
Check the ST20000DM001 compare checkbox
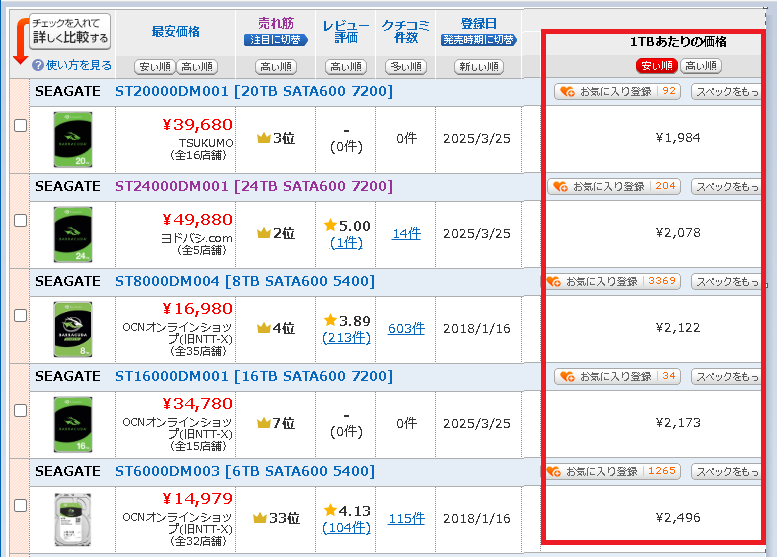point(20,125)
